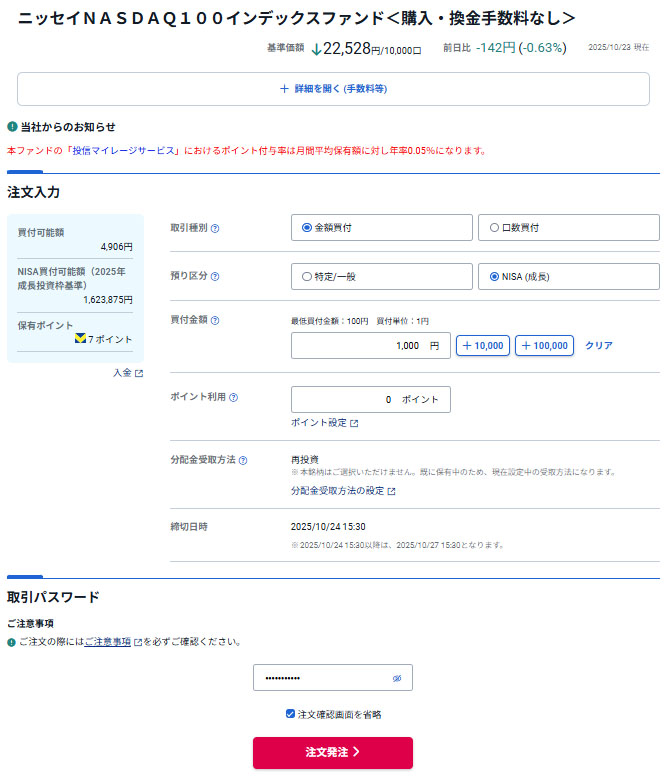Toggle password visibility eye icon
This screenshot has width=669, height=777.
397,678
